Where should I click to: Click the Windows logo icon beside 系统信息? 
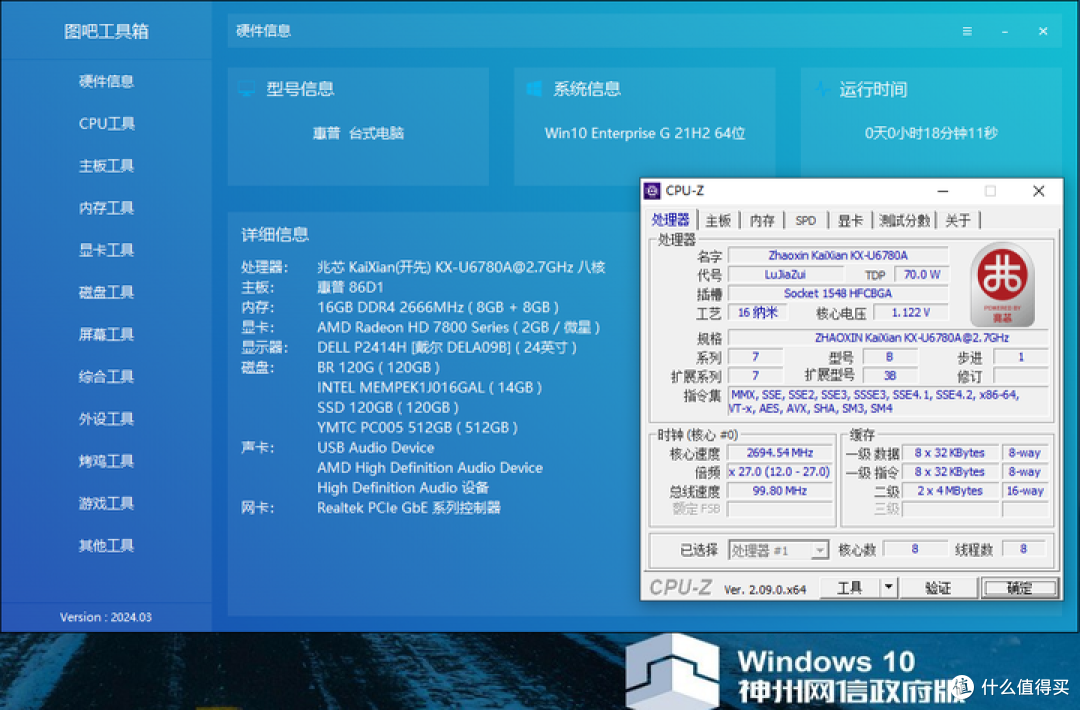click(x=534, y=89)
